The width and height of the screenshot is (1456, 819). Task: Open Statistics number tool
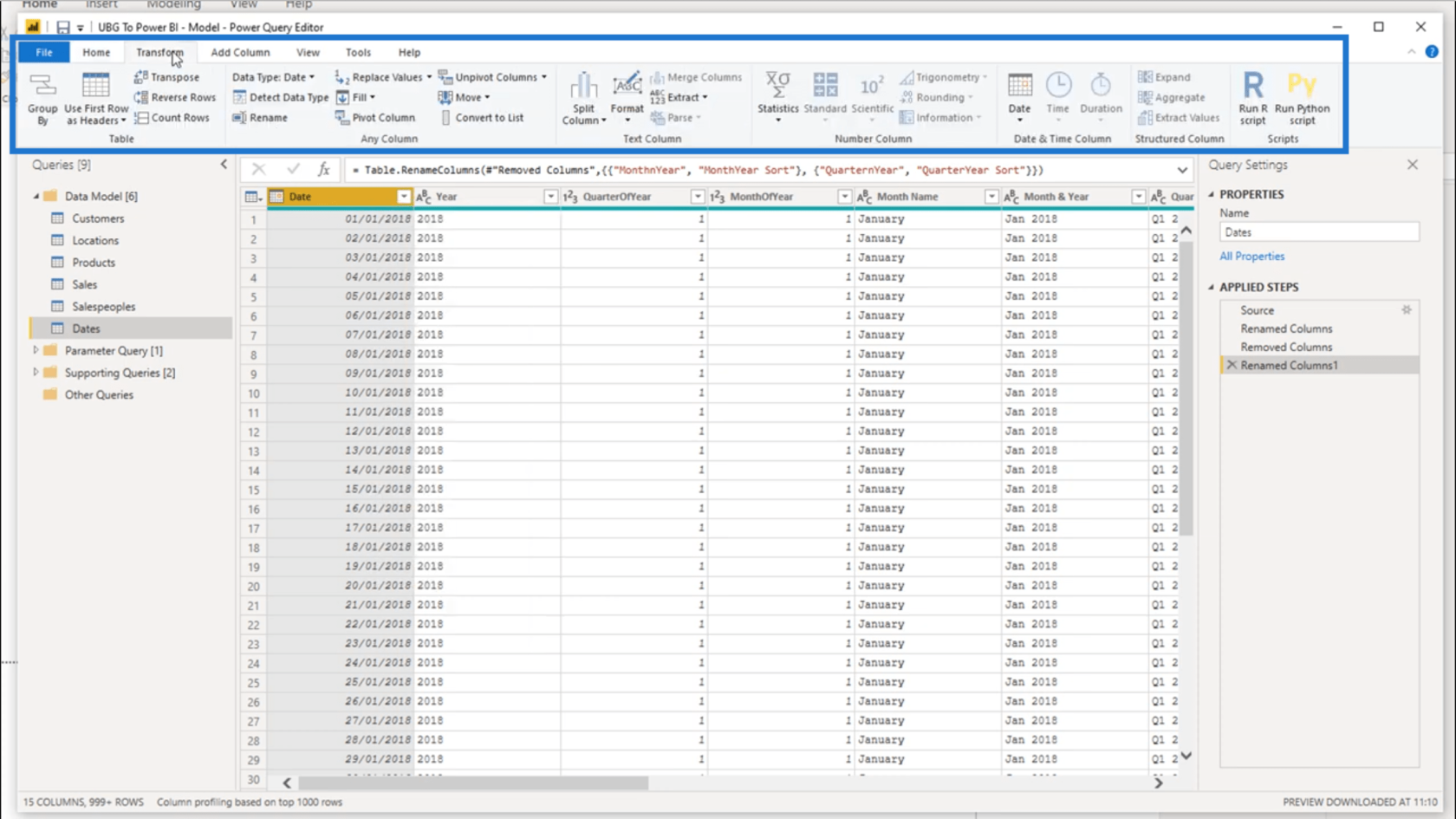[x=777, y=97]
